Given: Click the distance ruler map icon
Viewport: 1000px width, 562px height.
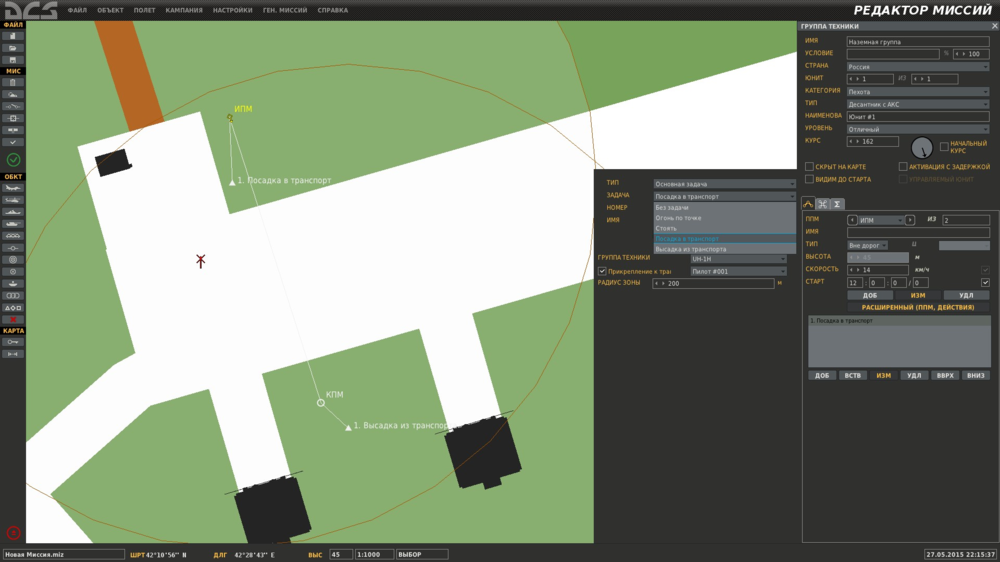Looking at the screenshot, I should [13, 354].
